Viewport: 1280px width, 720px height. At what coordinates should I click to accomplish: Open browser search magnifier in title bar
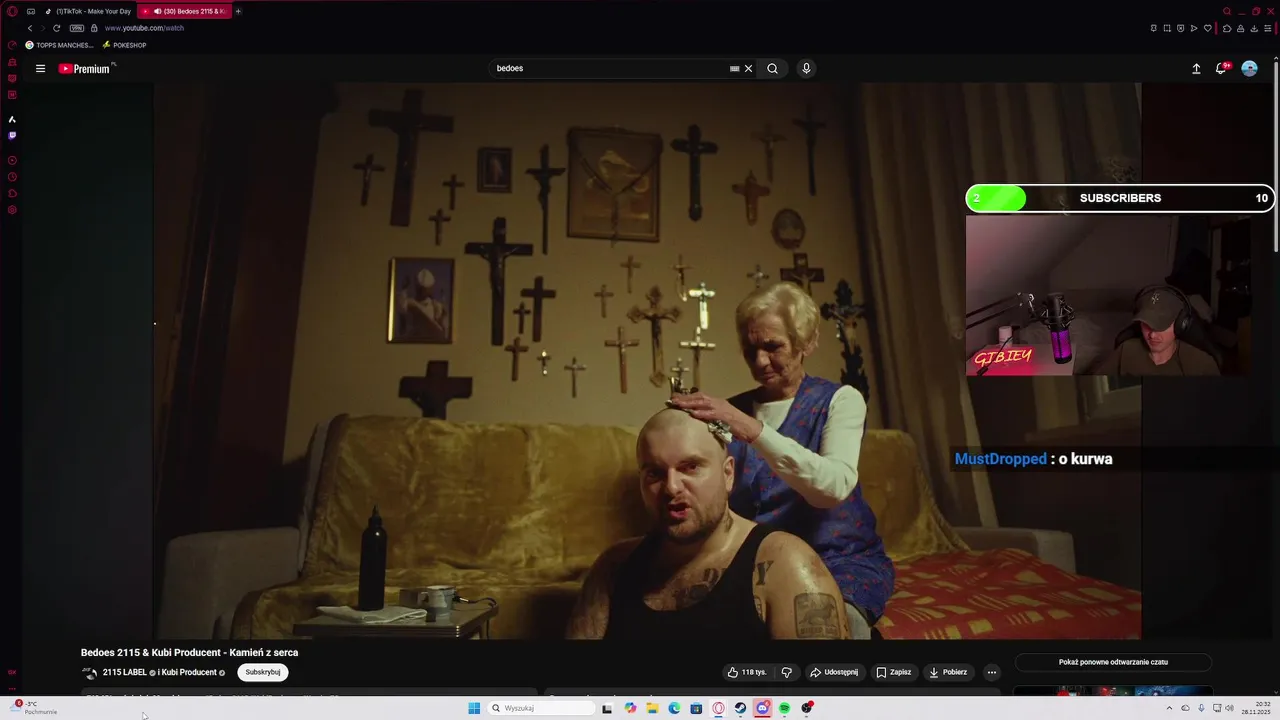pyautogui.click(x=1227, y=11)
